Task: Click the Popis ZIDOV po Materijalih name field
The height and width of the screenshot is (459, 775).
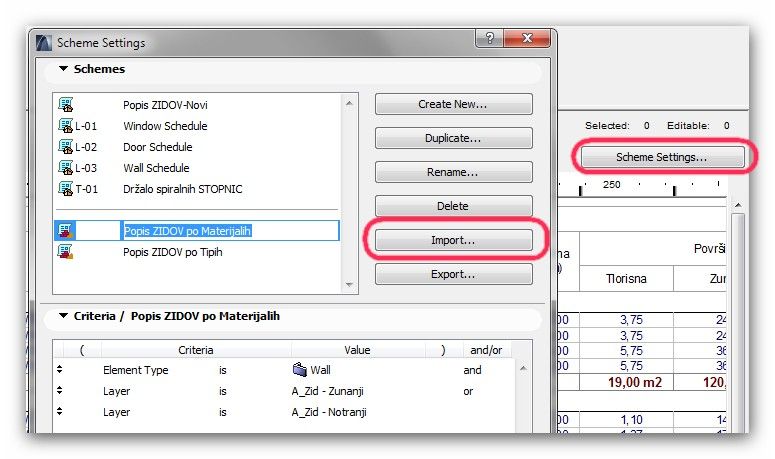Action: coord(230,231)
